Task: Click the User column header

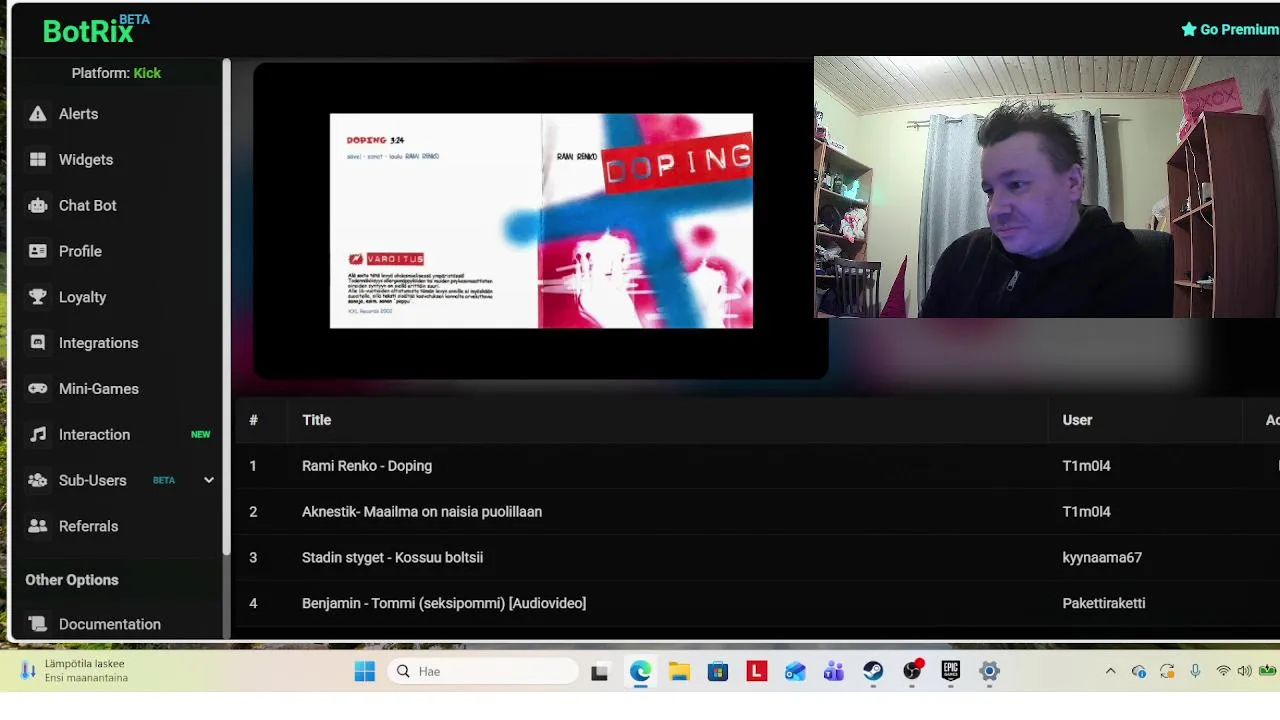Action: (x=1077, y=420)
